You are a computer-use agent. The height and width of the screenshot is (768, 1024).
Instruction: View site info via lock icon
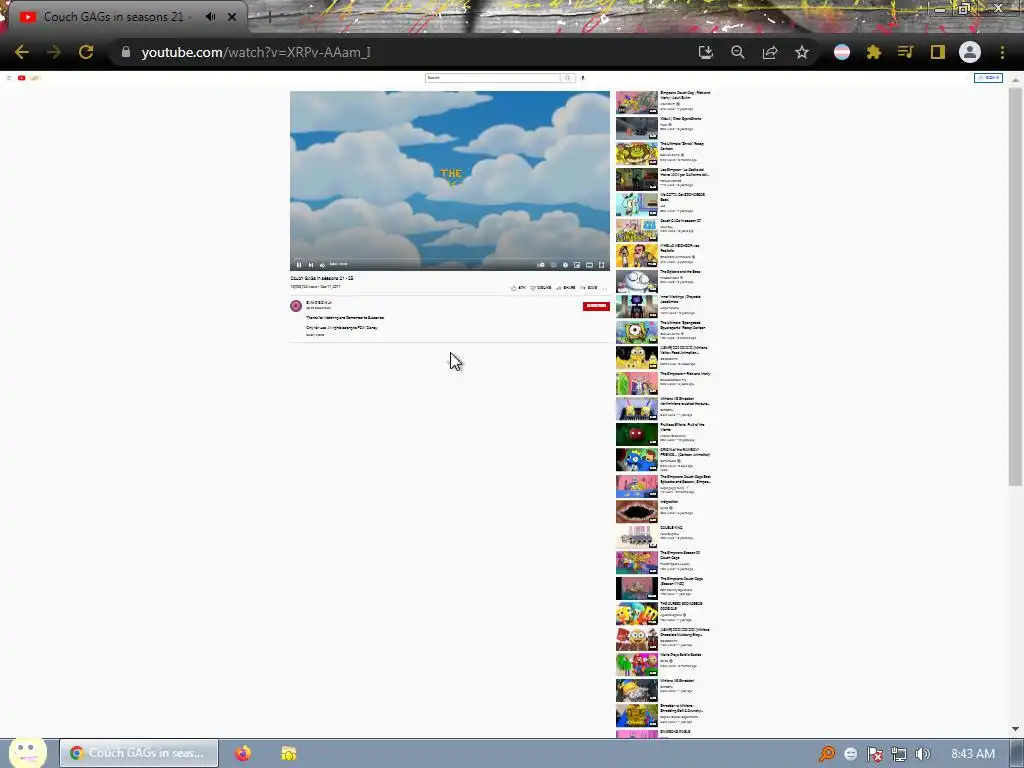pyautogui.click(x=126, y=52)
